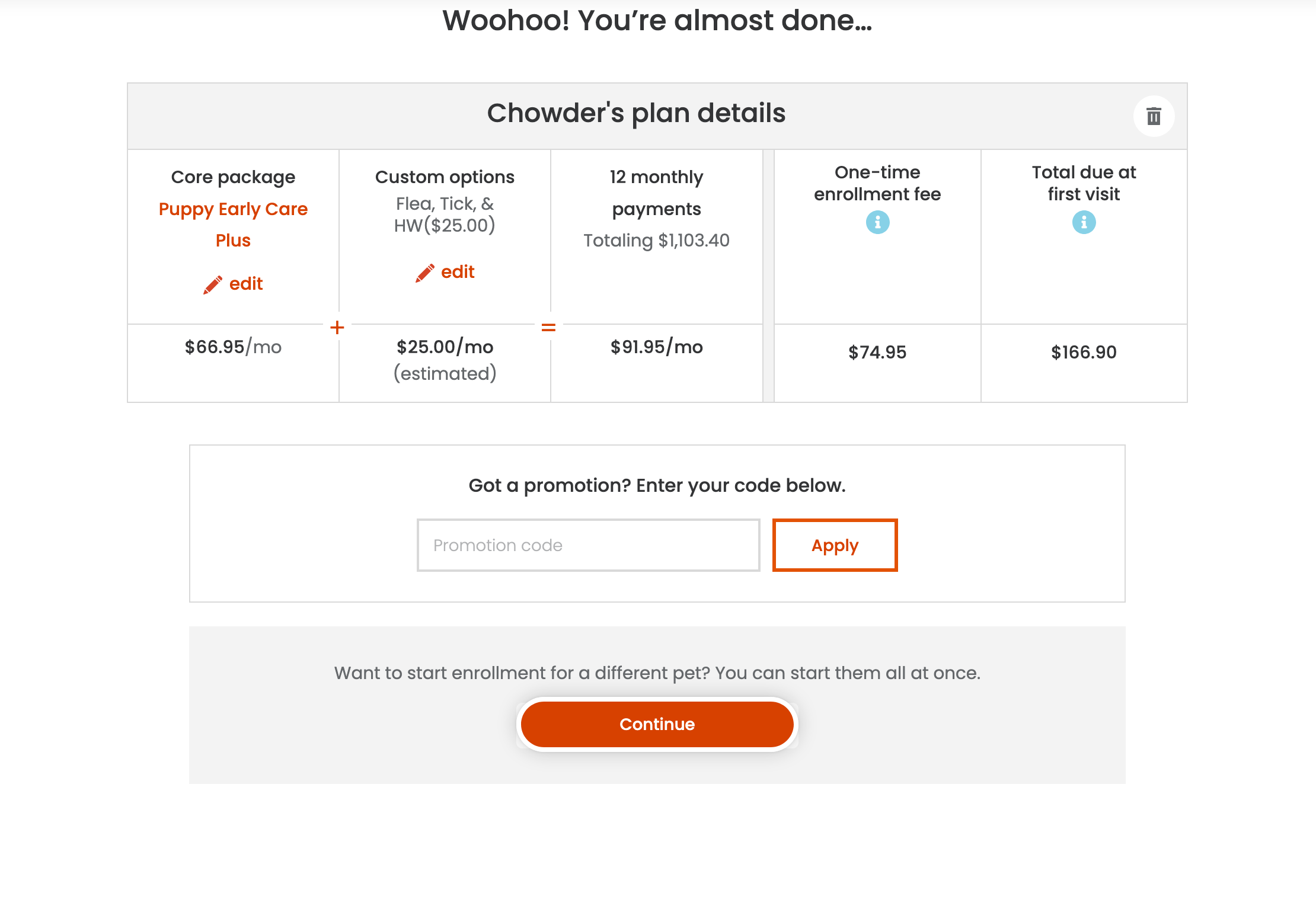Click the Flea, Tick, & HW option text

(445, 215)
